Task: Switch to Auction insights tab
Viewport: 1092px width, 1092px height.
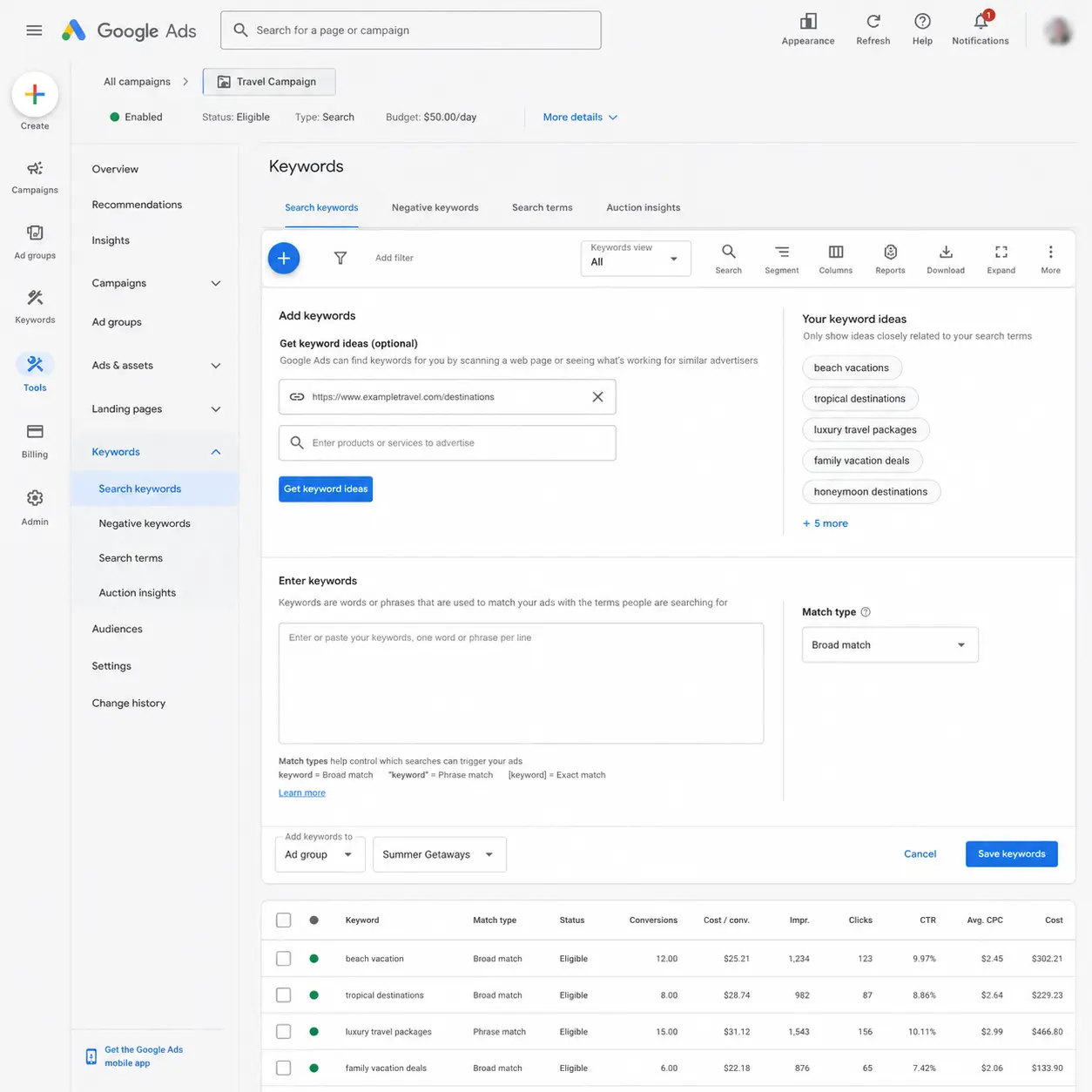Action: point(644,207)
